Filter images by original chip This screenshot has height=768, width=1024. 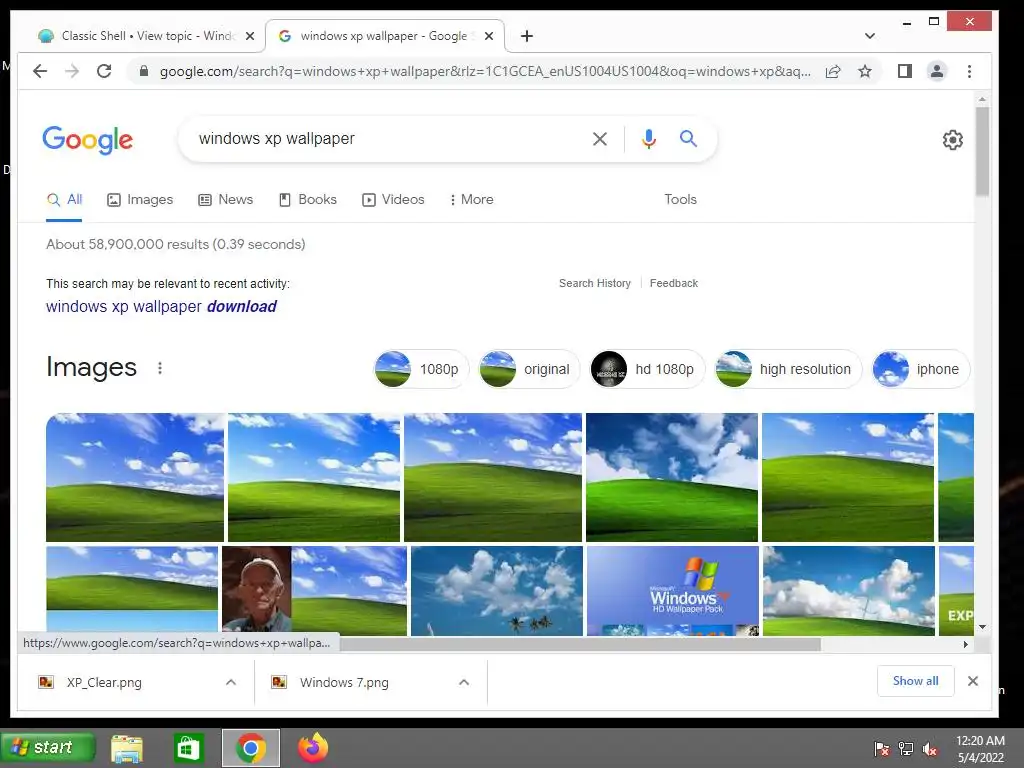[x=529, y=369]
